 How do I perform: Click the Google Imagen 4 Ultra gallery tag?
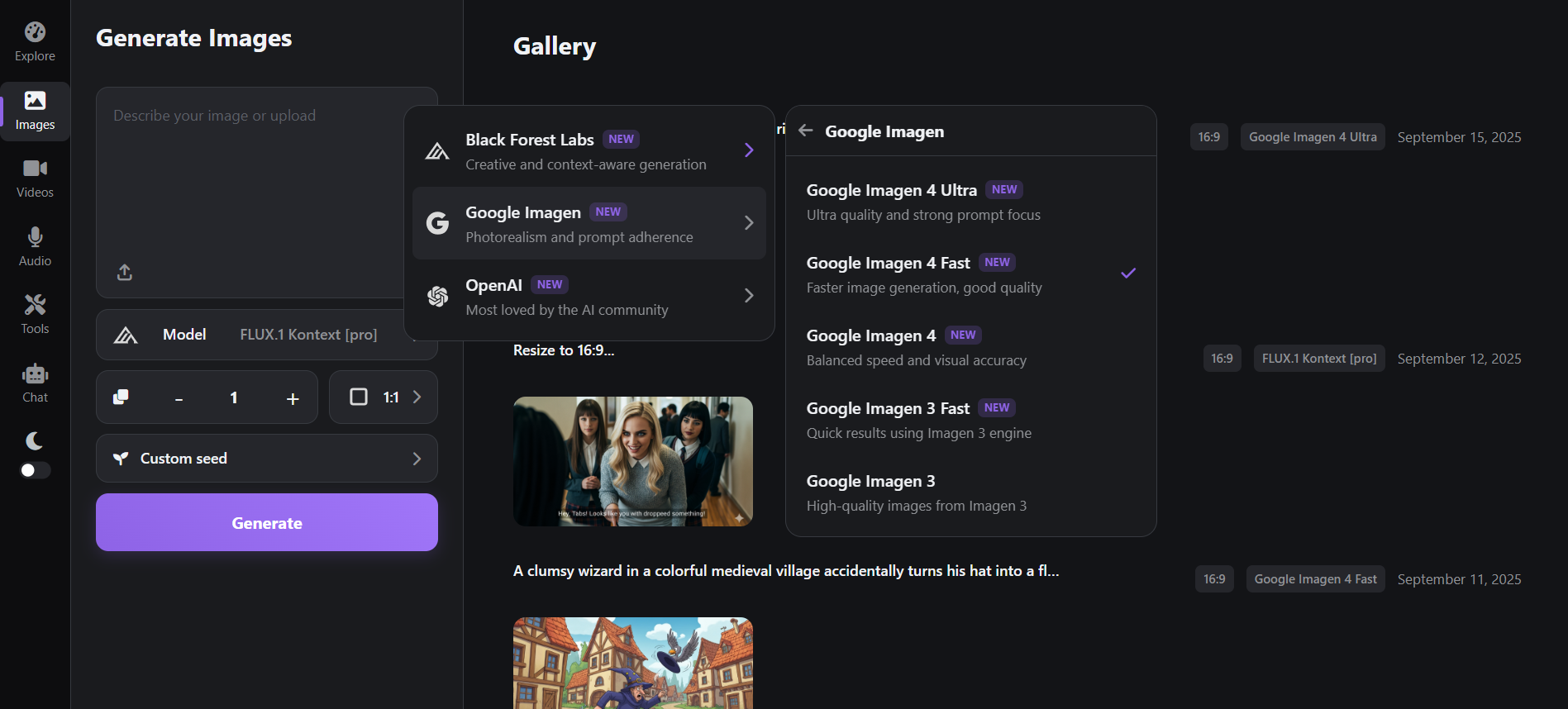click(x=1313, y=137)
